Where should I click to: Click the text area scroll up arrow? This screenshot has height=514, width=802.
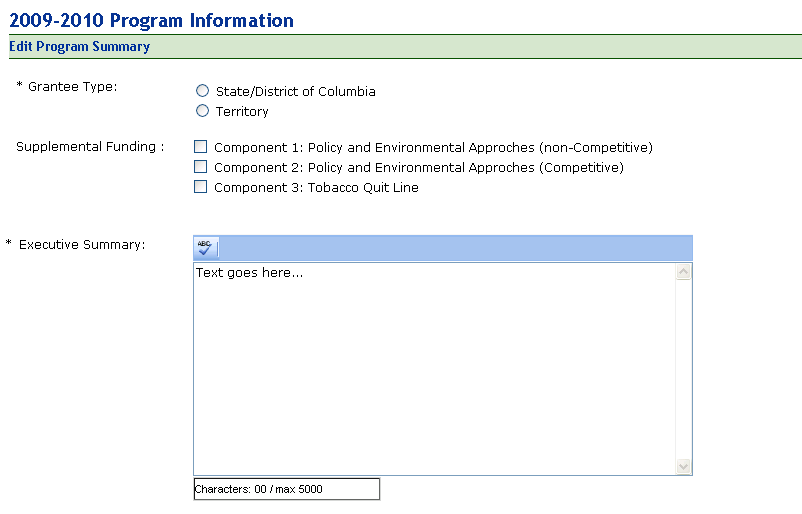pyautogui.click(x=684, y=272)
